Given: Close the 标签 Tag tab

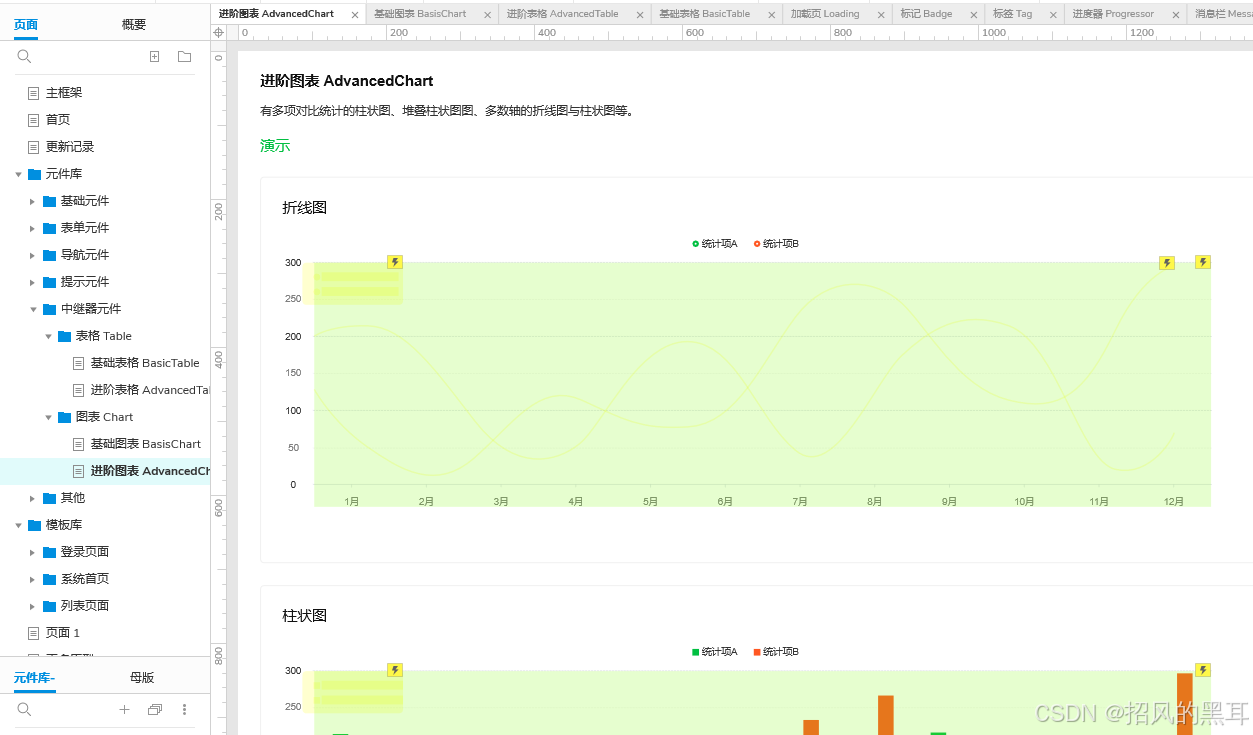Looking at the screenshot, I should point(1053,15).
